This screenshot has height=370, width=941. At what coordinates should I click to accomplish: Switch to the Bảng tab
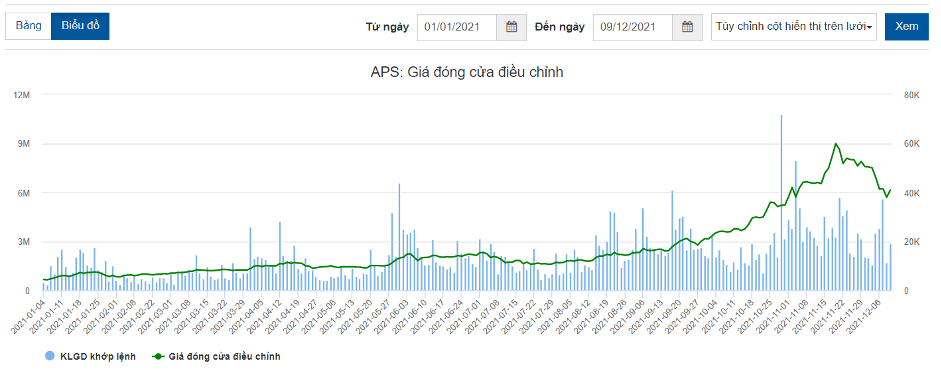pyautogui.click(x=28, y=26)
